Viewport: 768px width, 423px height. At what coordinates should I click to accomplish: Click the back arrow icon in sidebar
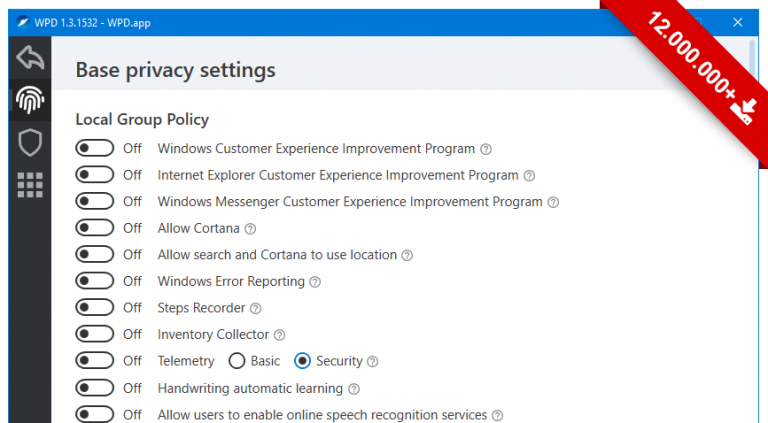30,58
